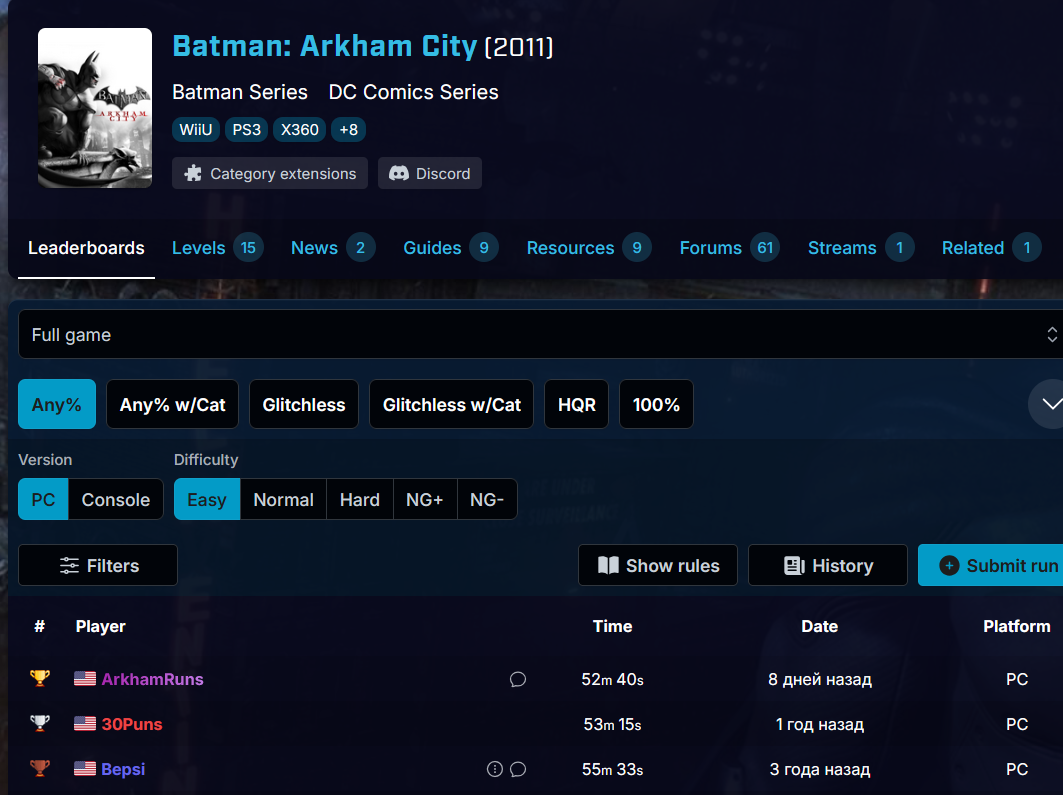
Task: Click the US flag next to ArkhamRuns
Action: pyautogui.click(x=85, y=678)
